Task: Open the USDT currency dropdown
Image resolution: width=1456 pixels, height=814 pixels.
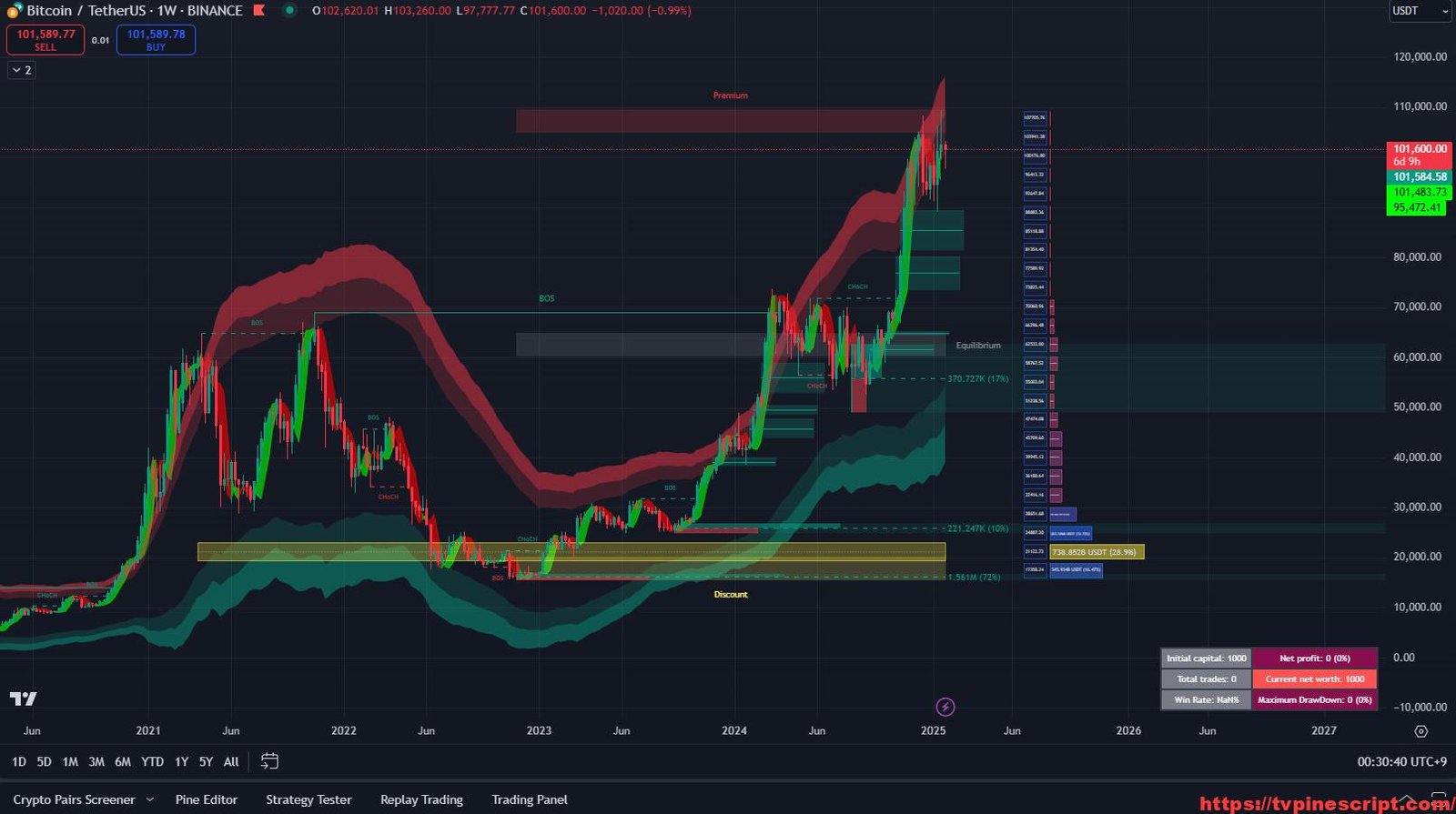Action: click(x=1419, y=11)
